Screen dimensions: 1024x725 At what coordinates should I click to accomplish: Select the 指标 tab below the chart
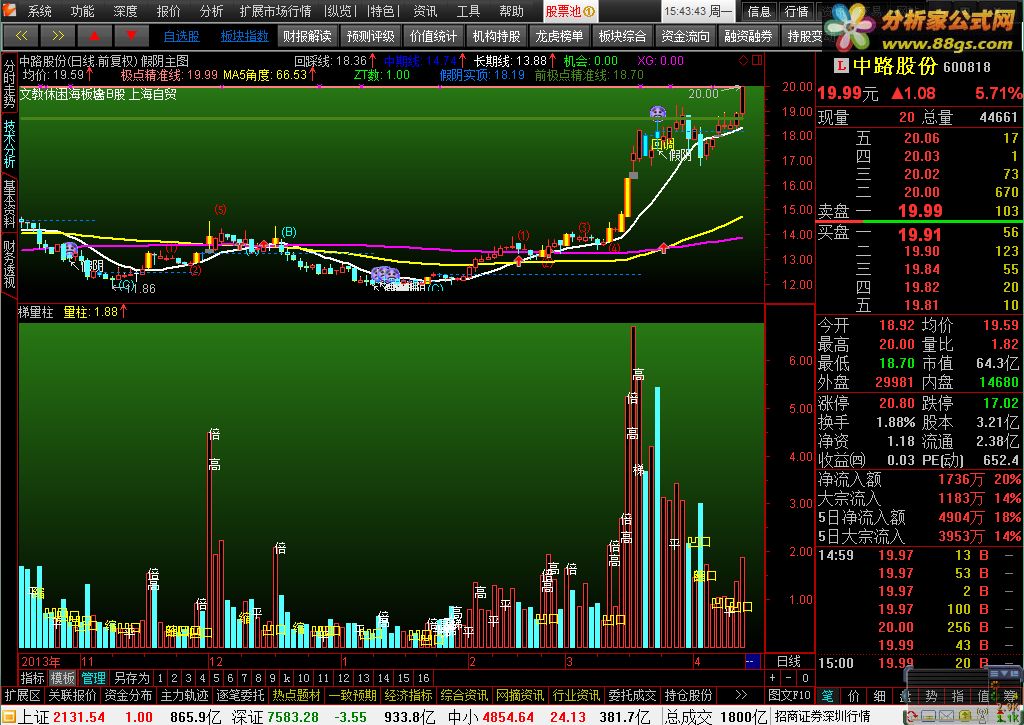[x=32, y=678]
